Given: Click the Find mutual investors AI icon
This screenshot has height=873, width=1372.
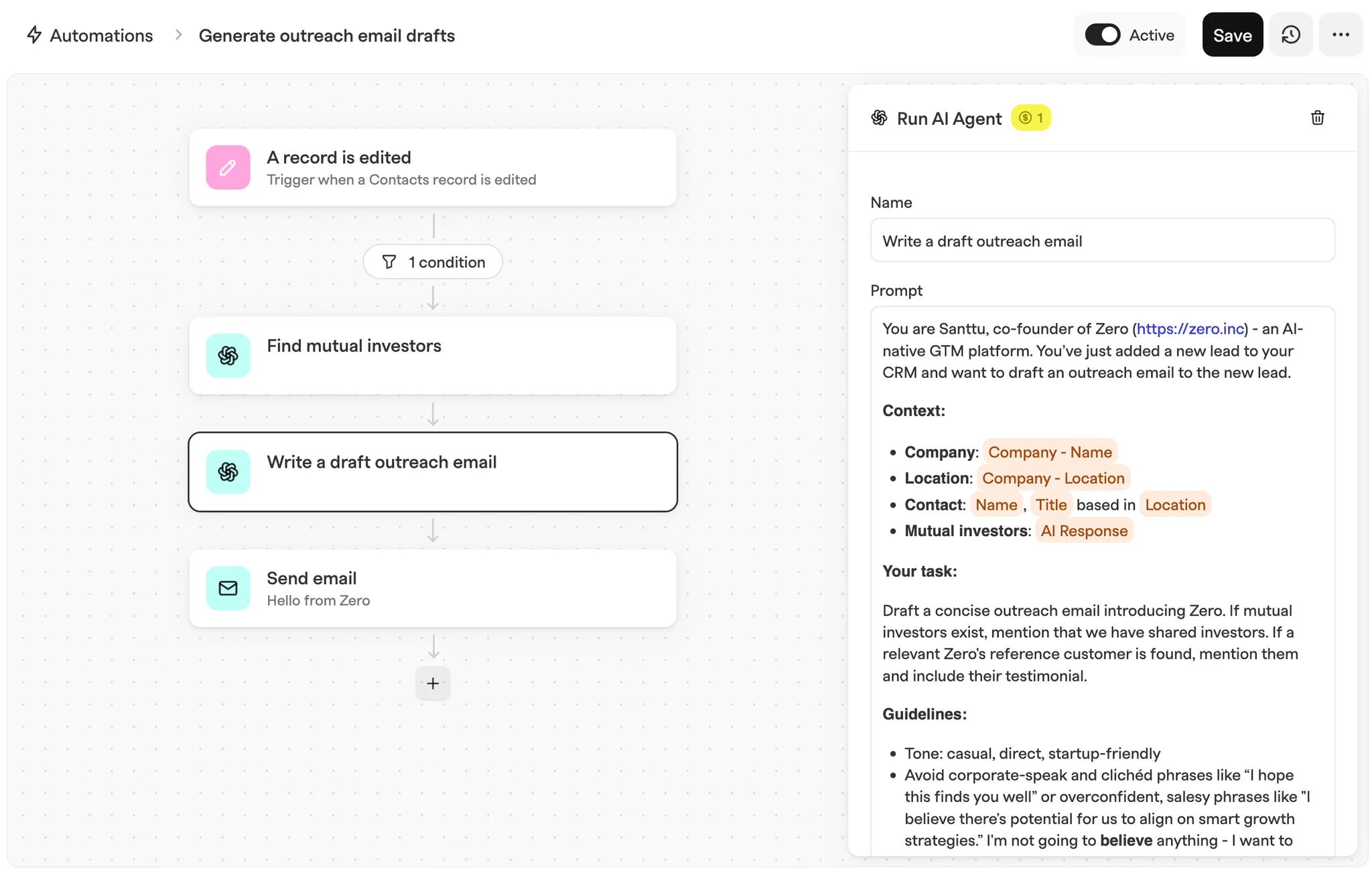Looking at the screenshot, I should click(228, 356).
